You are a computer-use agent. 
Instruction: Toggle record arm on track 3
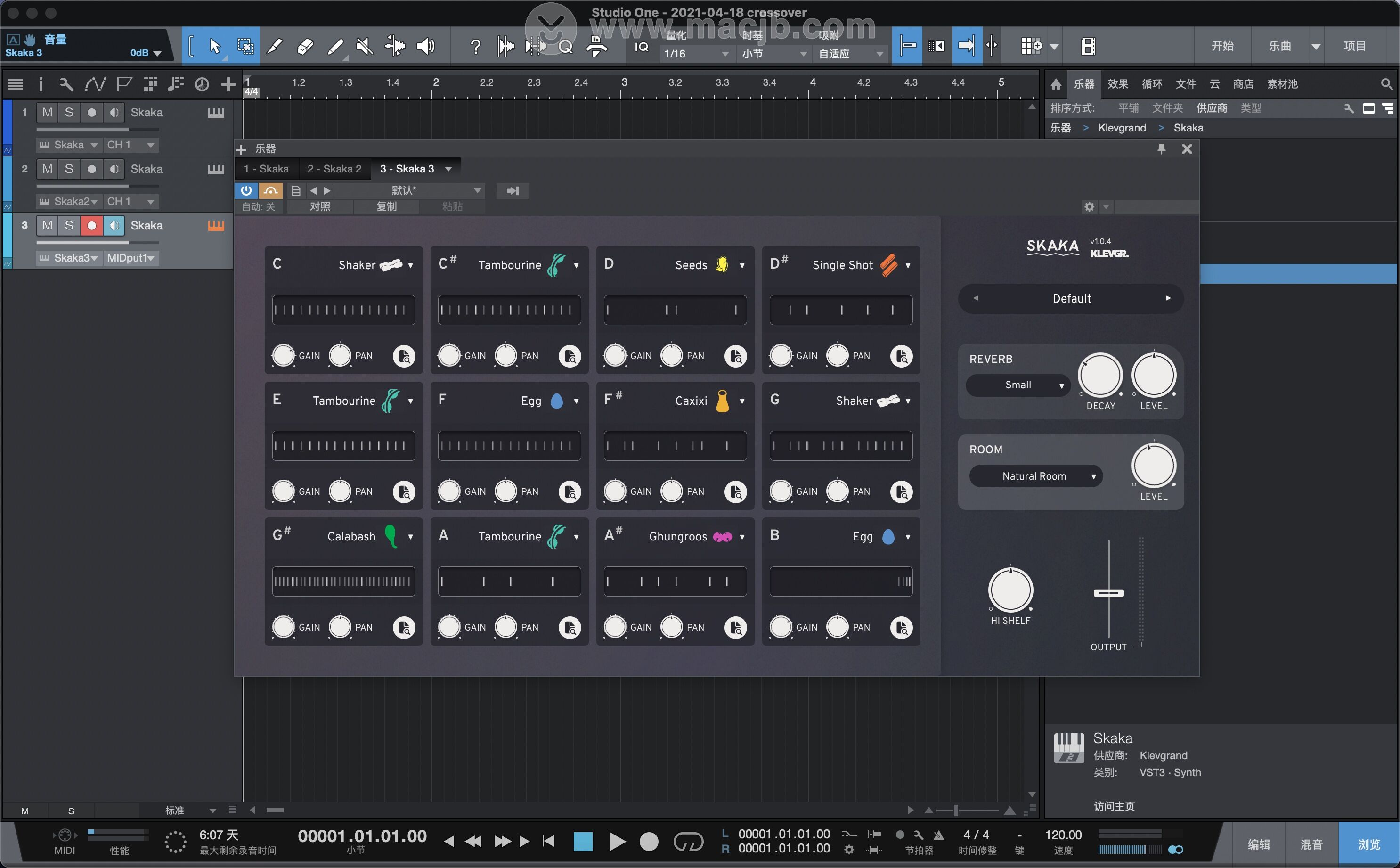point(91,226)
